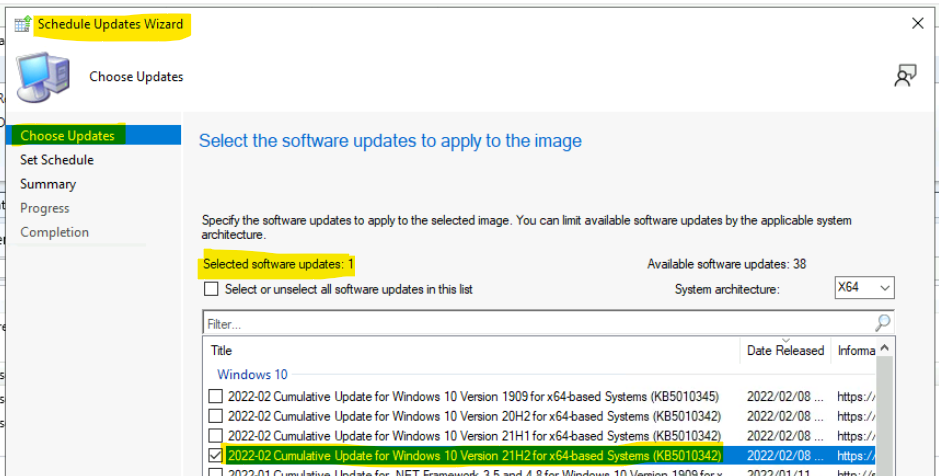
Task: Check the 2022-01 .NET Framework update
Action: click(x=216, y=472)
